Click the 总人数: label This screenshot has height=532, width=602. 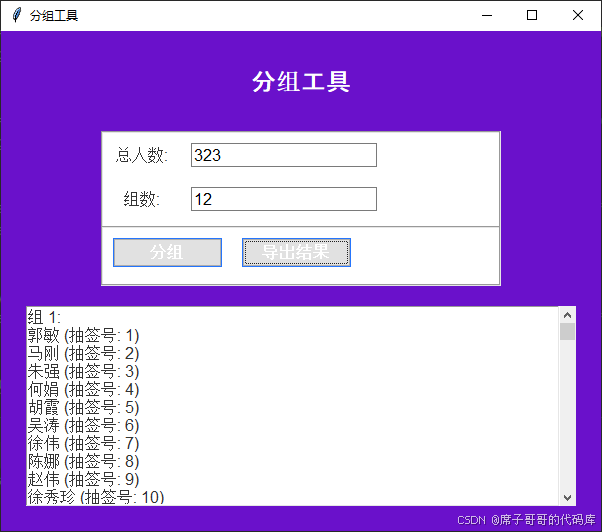coord(142,155)
